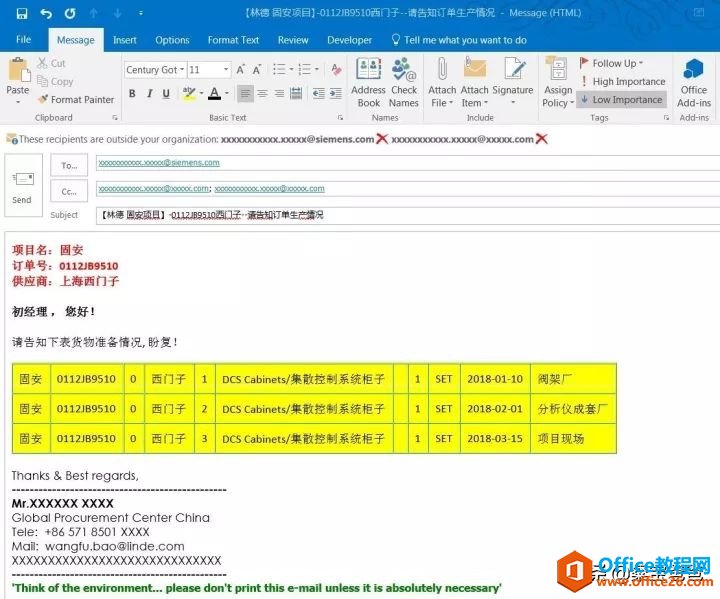The height and width of the screenshot is (599, 720).
Task: Open the Clipboard pane launcher
Action: 115,118
